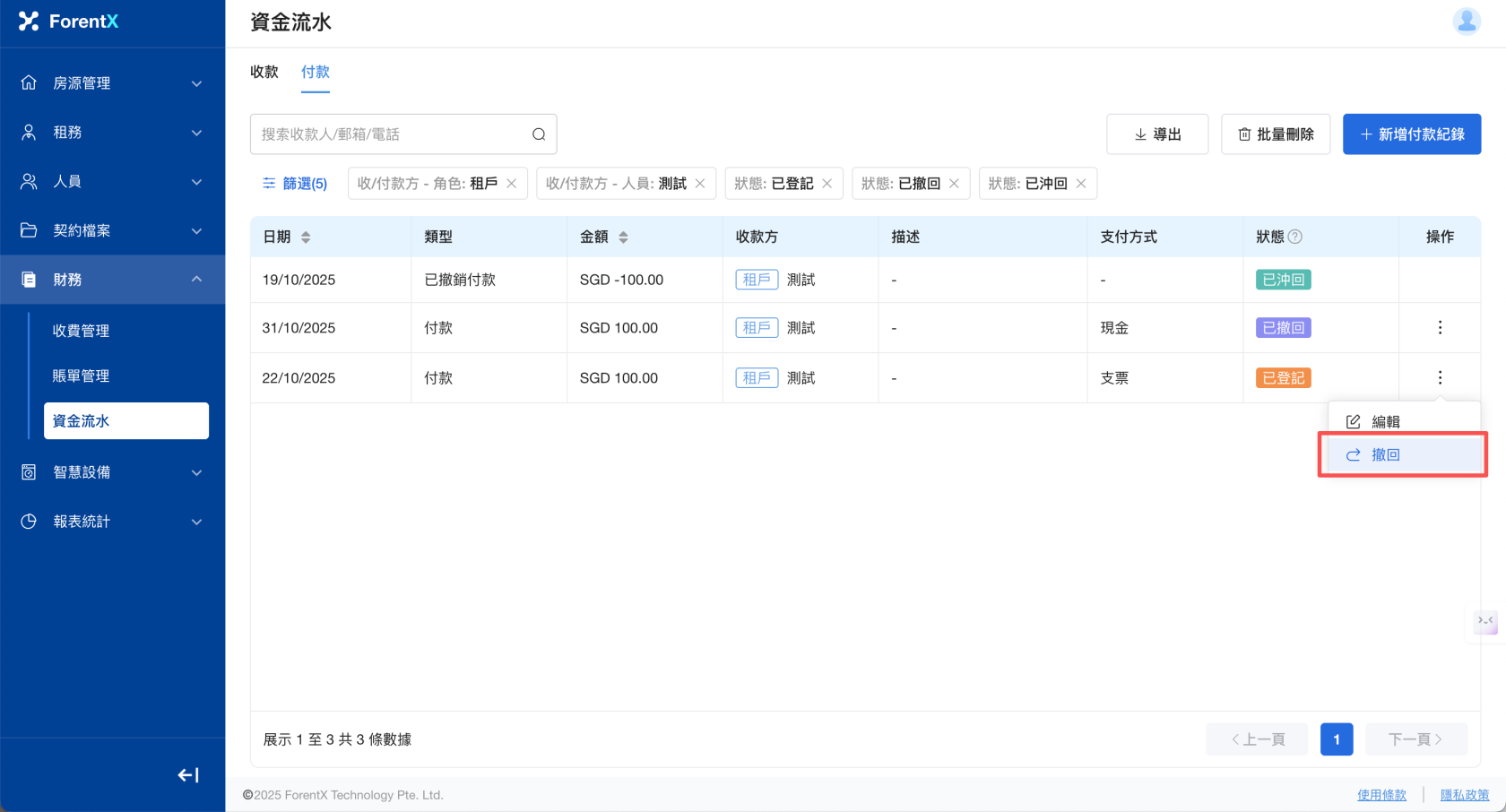Open the 篩選(5) filter panel
1506x812 pixels.
tap(295, 184)
